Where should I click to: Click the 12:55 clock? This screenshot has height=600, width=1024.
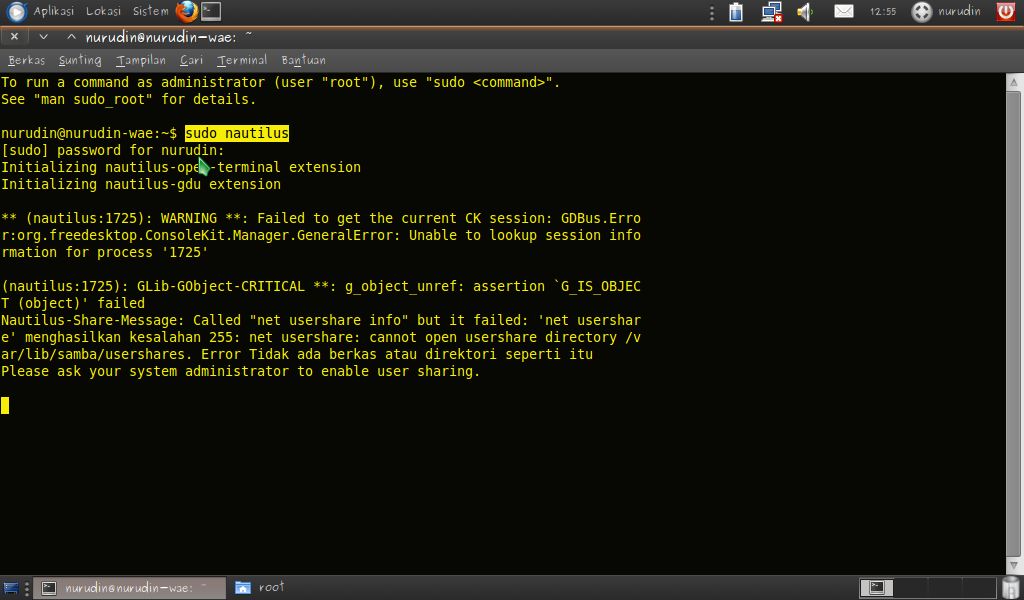coord(883,12)
